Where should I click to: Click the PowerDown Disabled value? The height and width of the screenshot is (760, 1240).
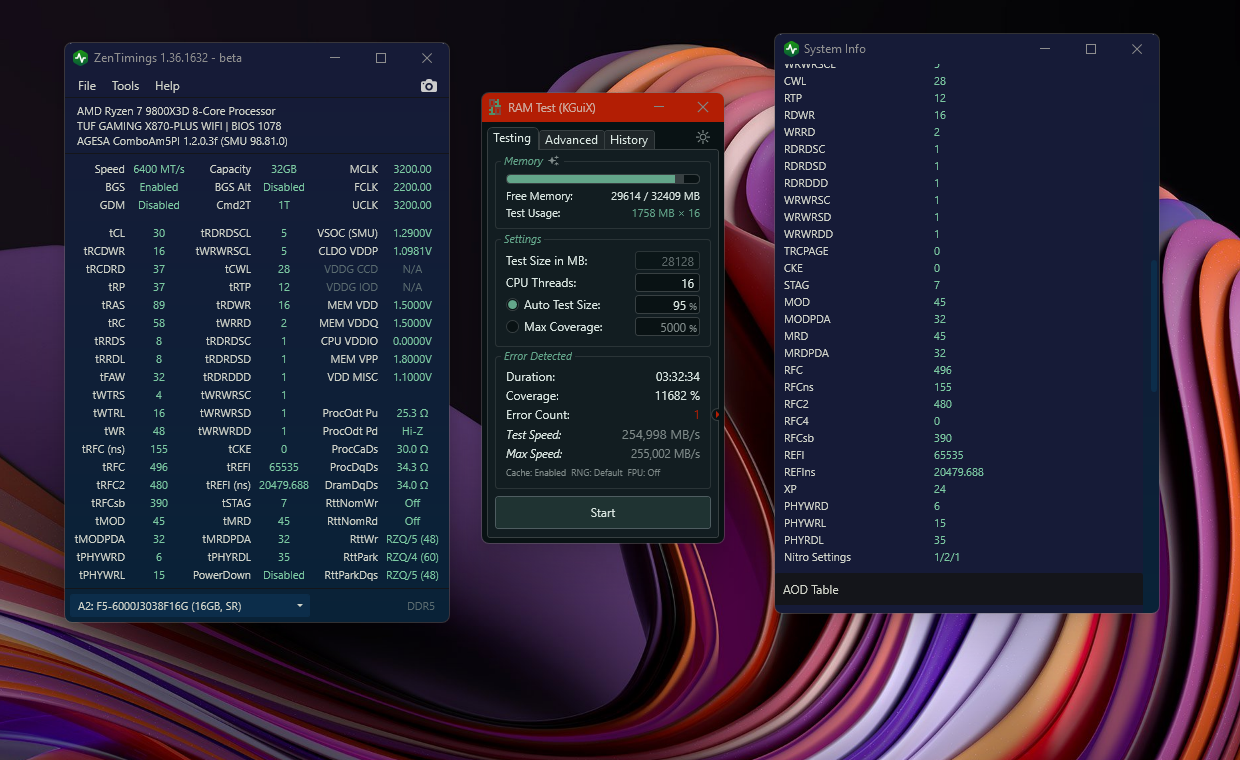coord(284,575)
